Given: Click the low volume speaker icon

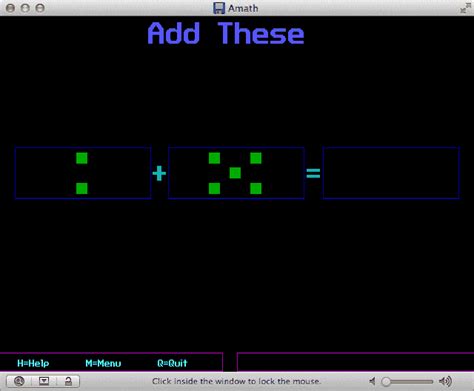Looking at the screenshot, I should [372, 381].
